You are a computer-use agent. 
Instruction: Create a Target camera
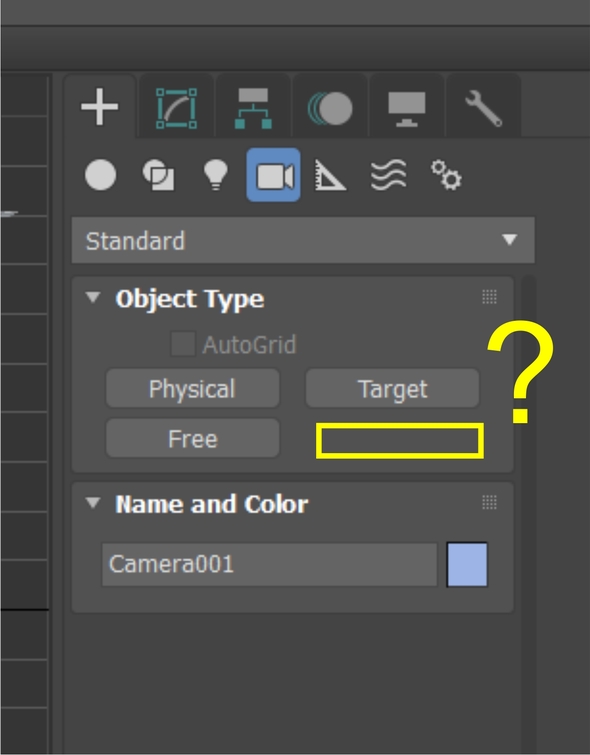393,388
